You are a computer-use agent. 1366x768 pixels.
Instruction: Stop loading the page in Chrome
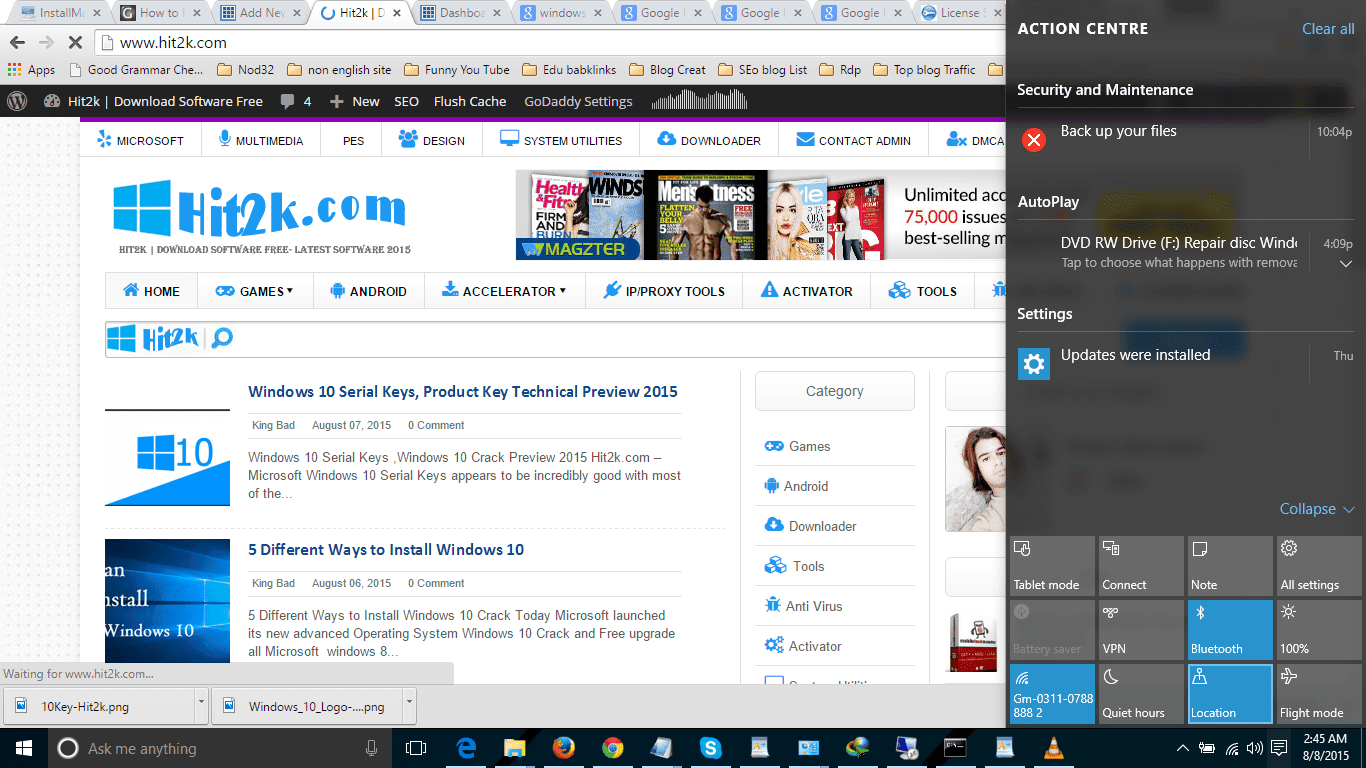(76, 42)
